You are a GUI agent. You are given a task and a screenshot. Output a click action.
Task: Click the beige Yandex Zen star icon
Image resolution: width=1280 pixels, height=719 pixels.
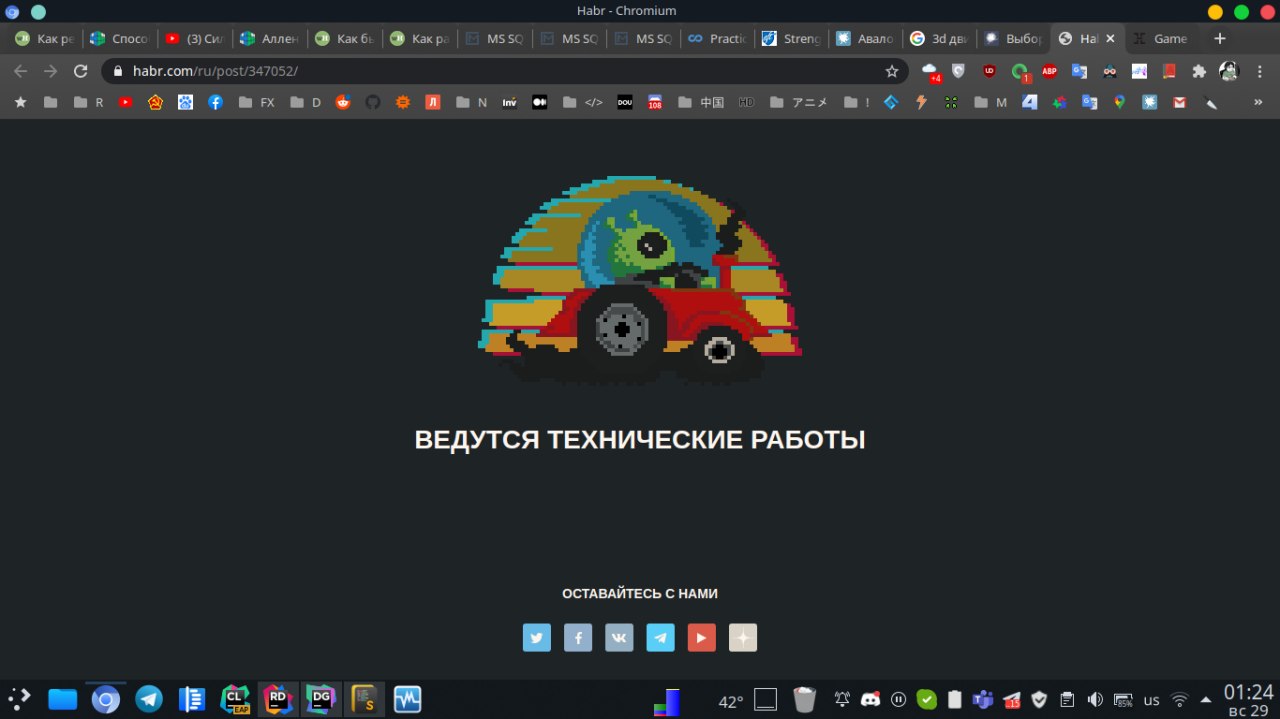coord(743,637)
